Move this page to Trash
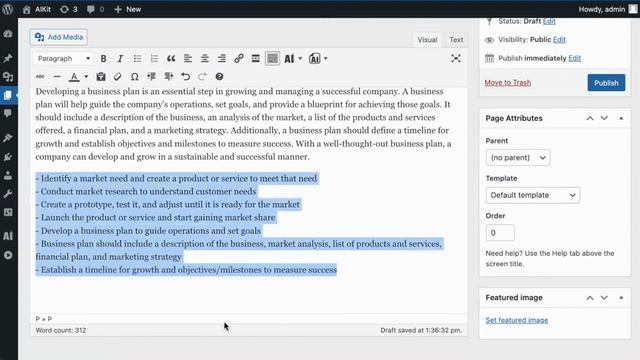 [507, 83]
